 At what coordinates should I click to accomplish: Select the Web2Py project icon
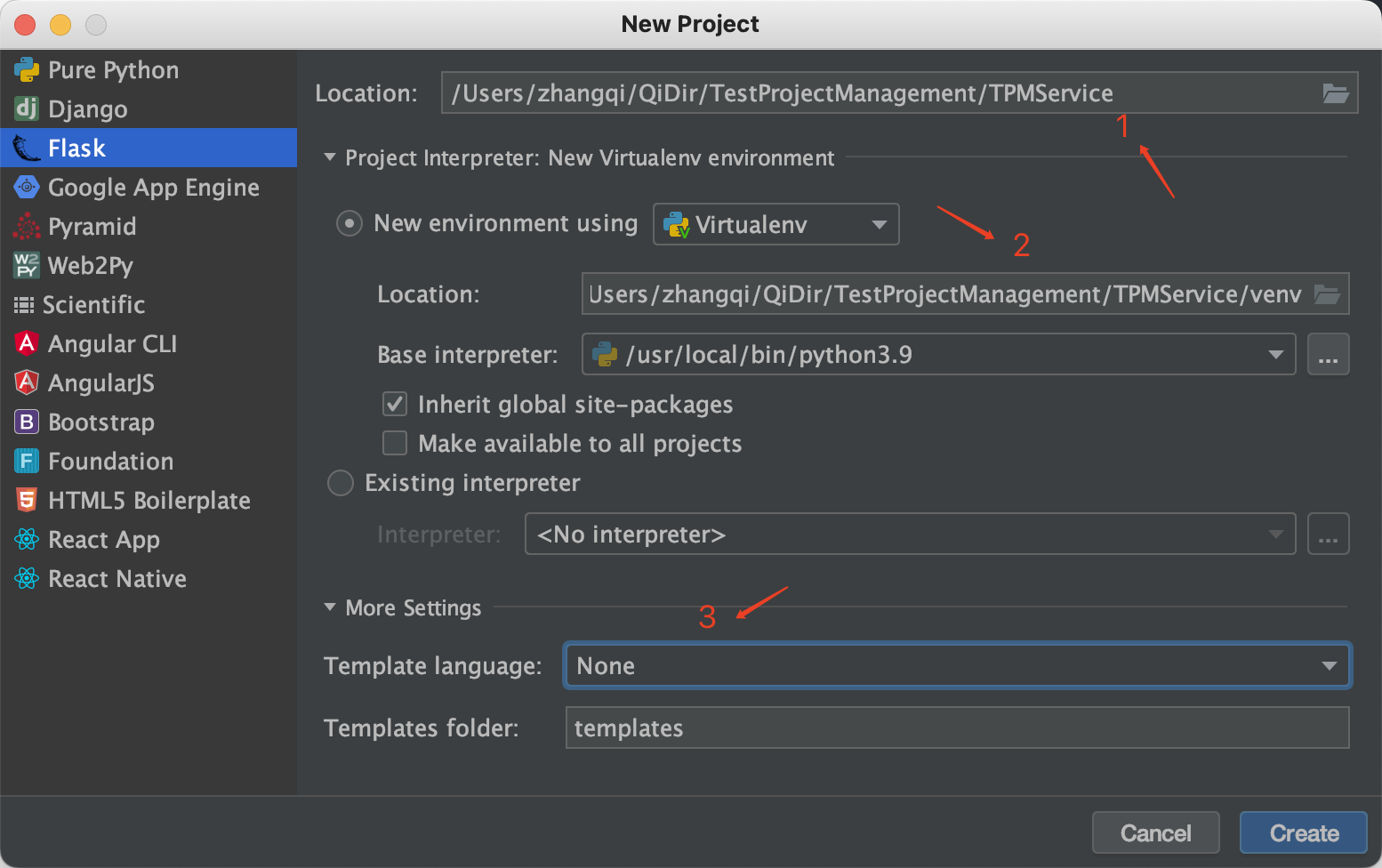tap(27, 265)
